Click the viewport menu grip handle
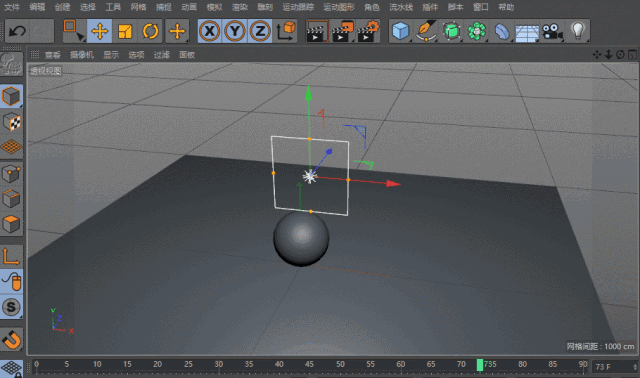The width and height of the screenshot is (640, 378). (35, 54)
